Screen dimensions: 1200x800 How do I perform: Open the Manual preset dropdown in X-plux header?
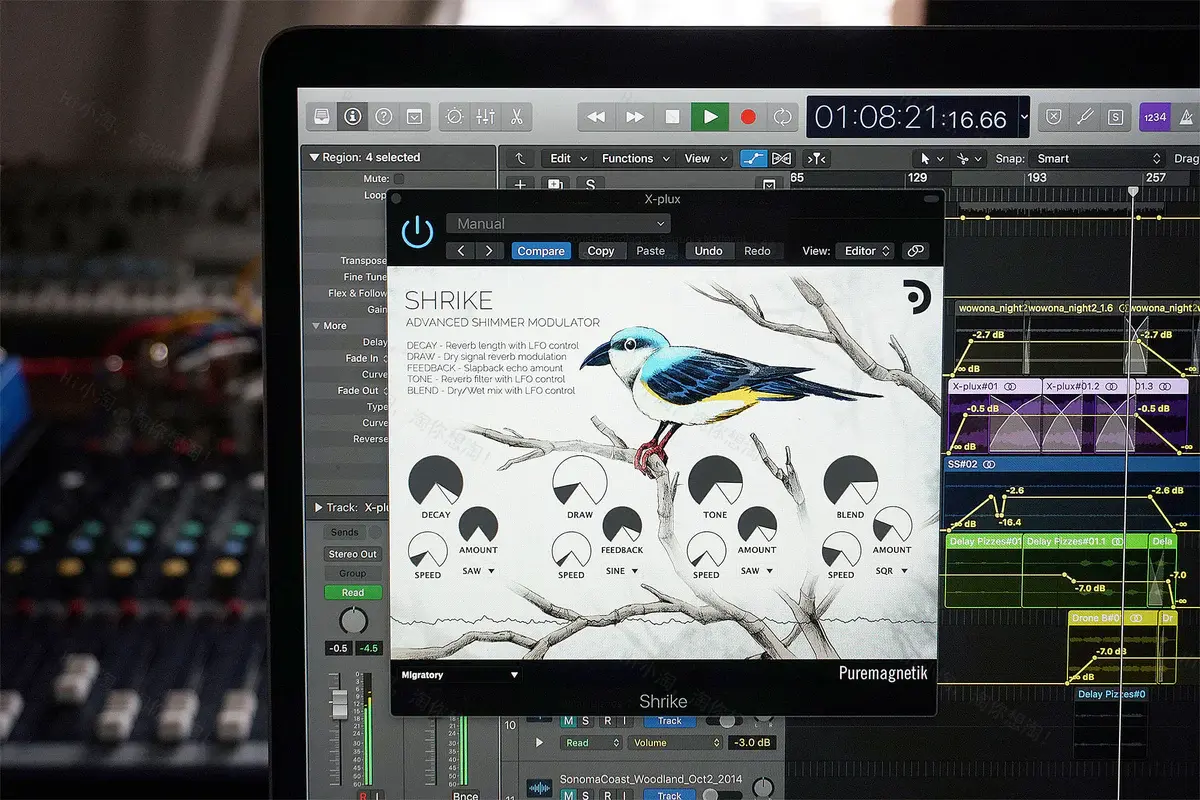point(560,223)
